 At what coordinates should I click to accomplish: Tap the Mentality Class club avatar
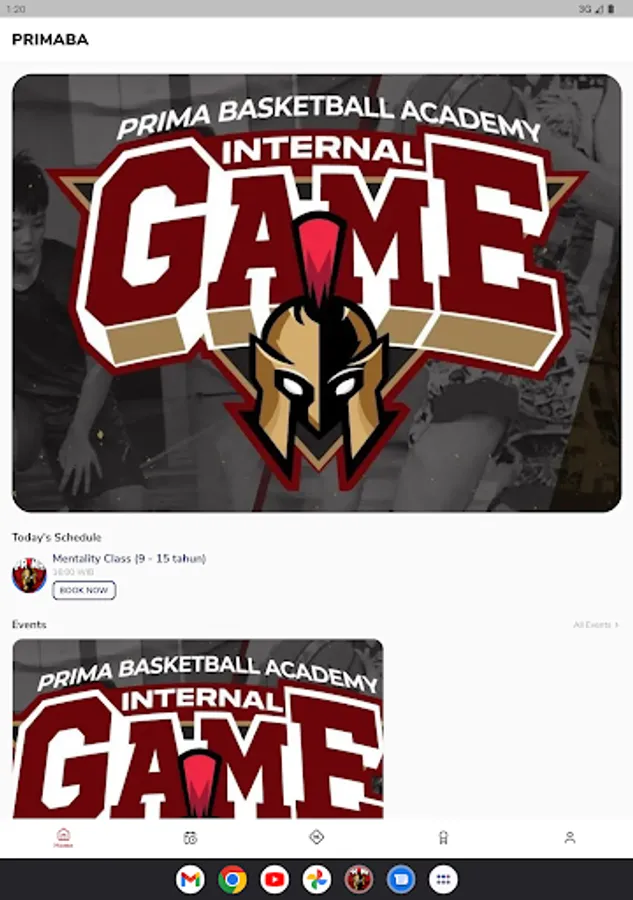29,575
